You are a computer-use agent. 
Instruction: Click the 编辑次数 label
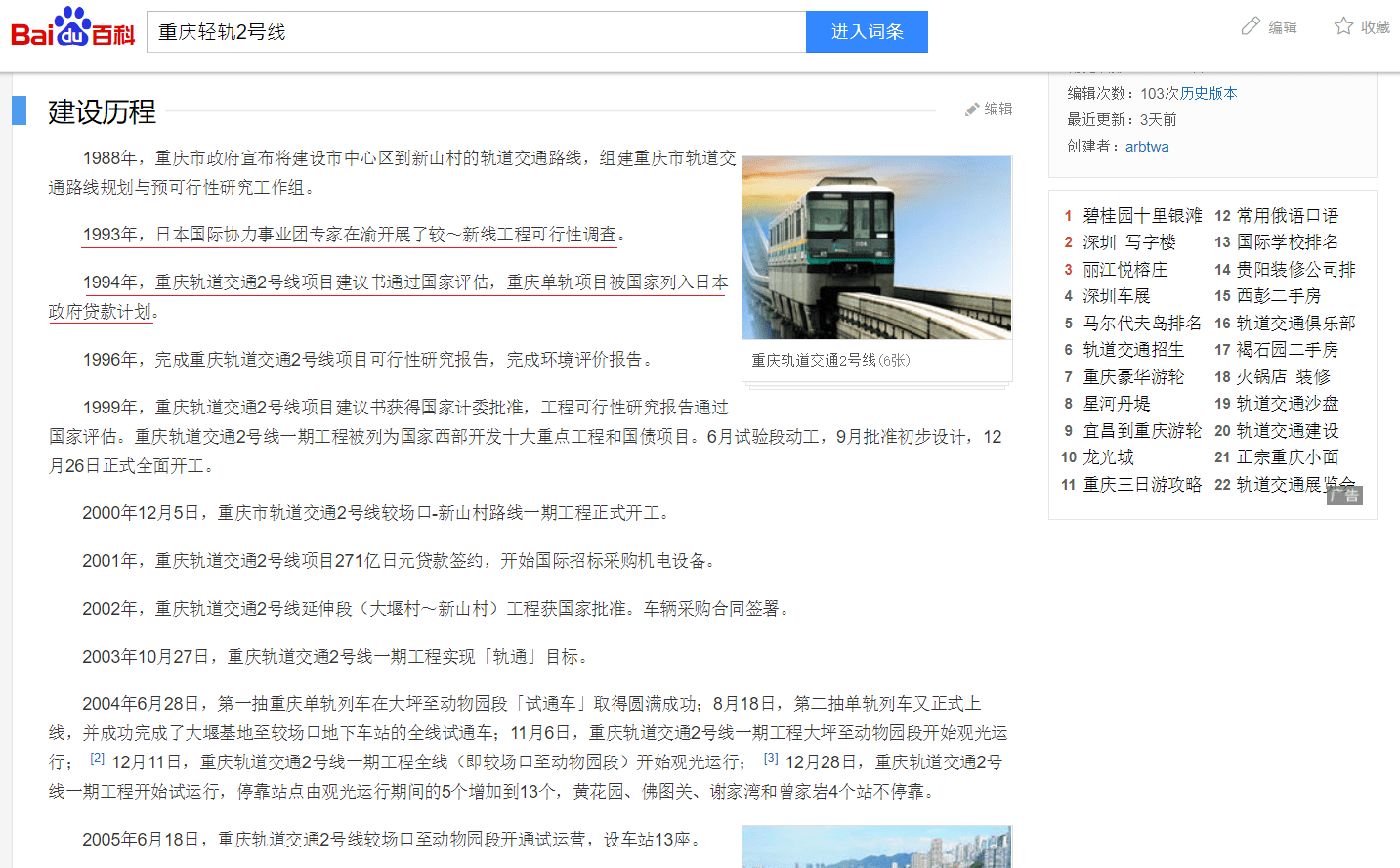tap(1101, 93)
